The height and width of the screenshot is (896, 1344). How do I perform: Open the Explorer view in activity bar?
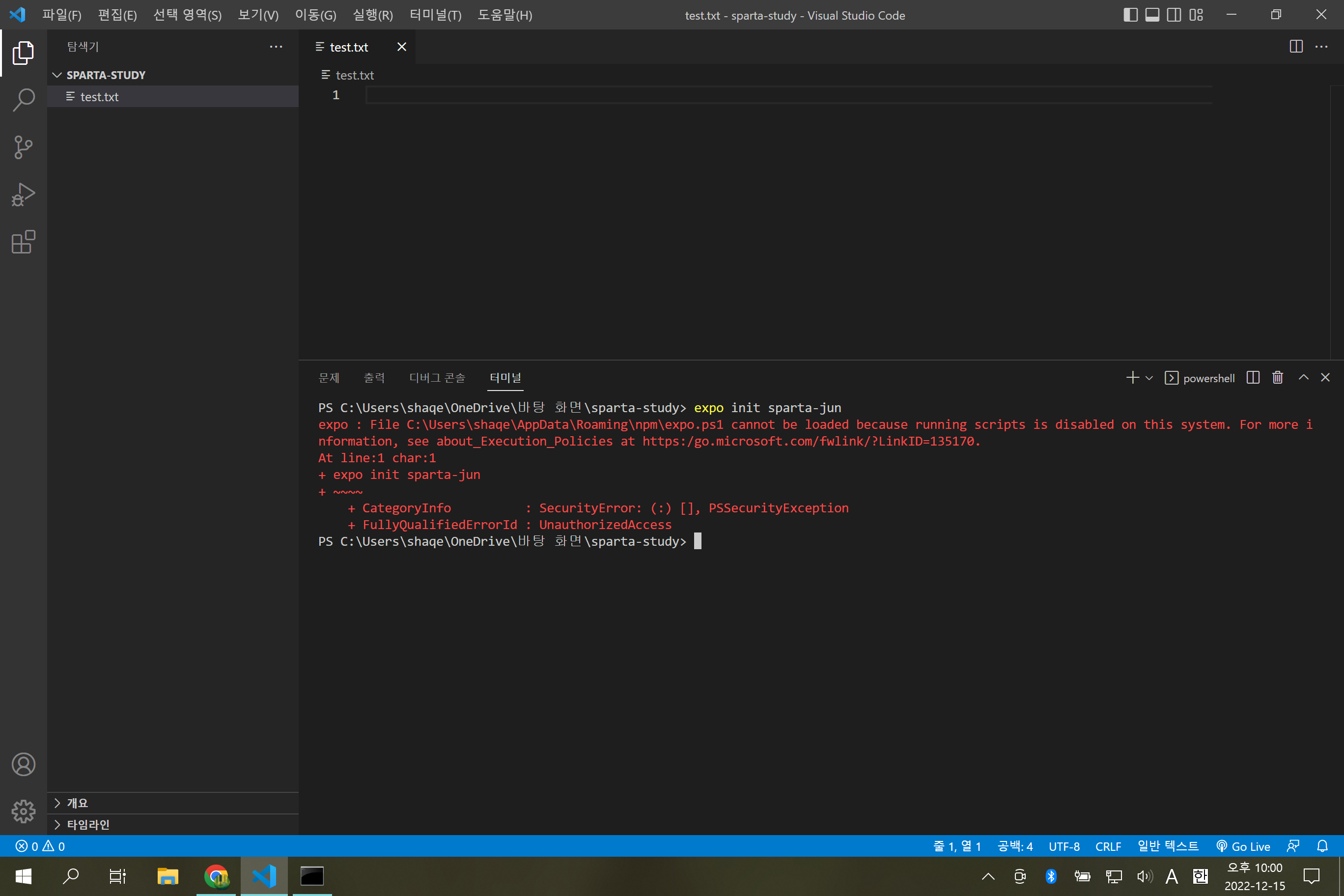[24, 53]
